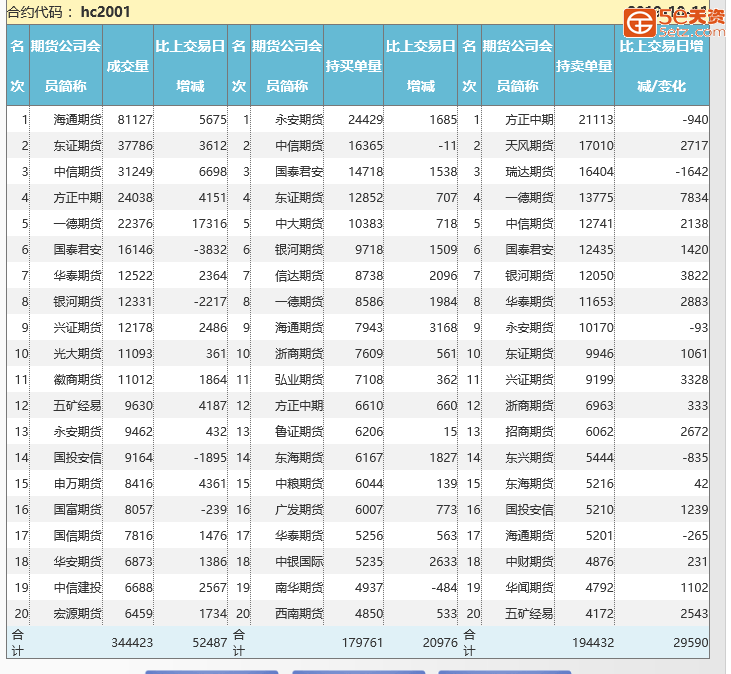Select 东海期货 in the long ranking
Viewport: 731px width, 674px height.
(x=299, y=458)
